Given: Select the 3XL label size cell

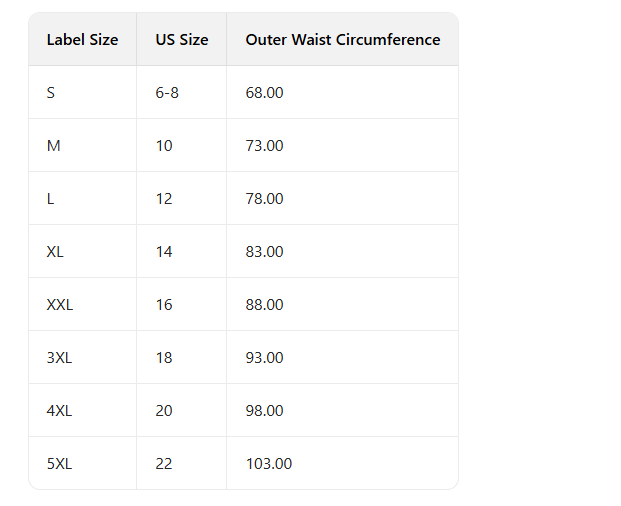Looking at the screenshot, I should [58, 358].
